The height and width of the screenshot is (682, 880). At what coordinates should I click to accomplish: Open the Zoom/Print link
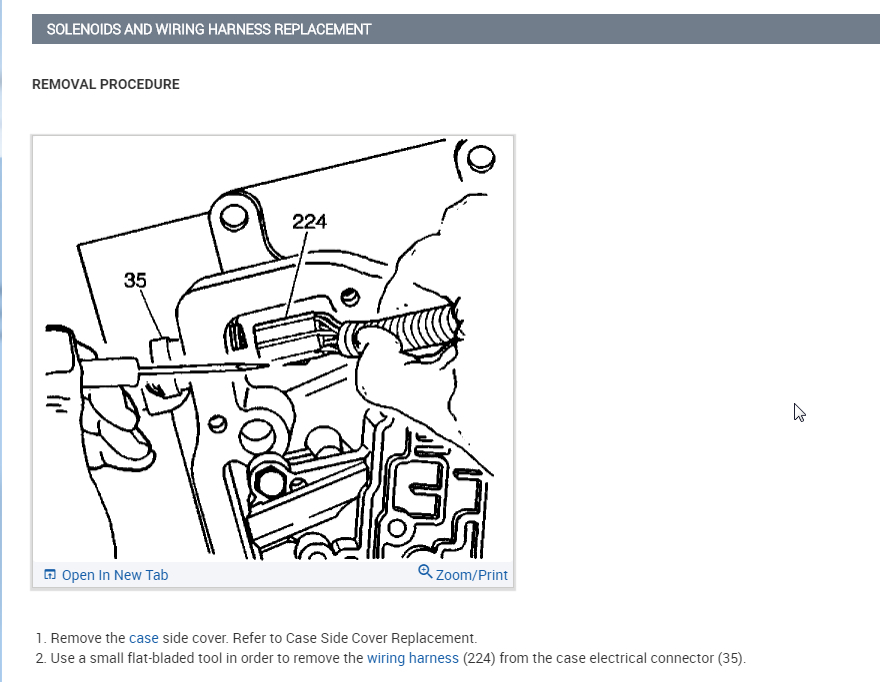(x=471, y=575)
